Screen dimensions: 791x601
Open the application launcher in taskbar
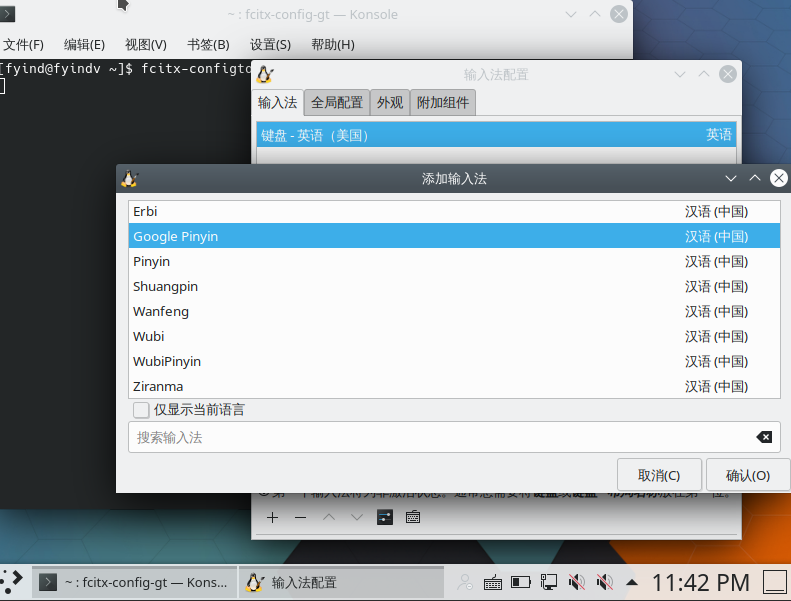12,582
